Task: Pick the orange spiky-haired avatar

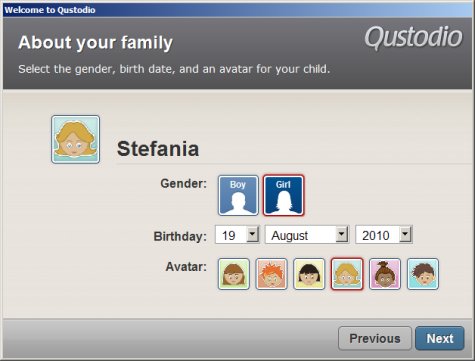Action: (x=271, y=274)
